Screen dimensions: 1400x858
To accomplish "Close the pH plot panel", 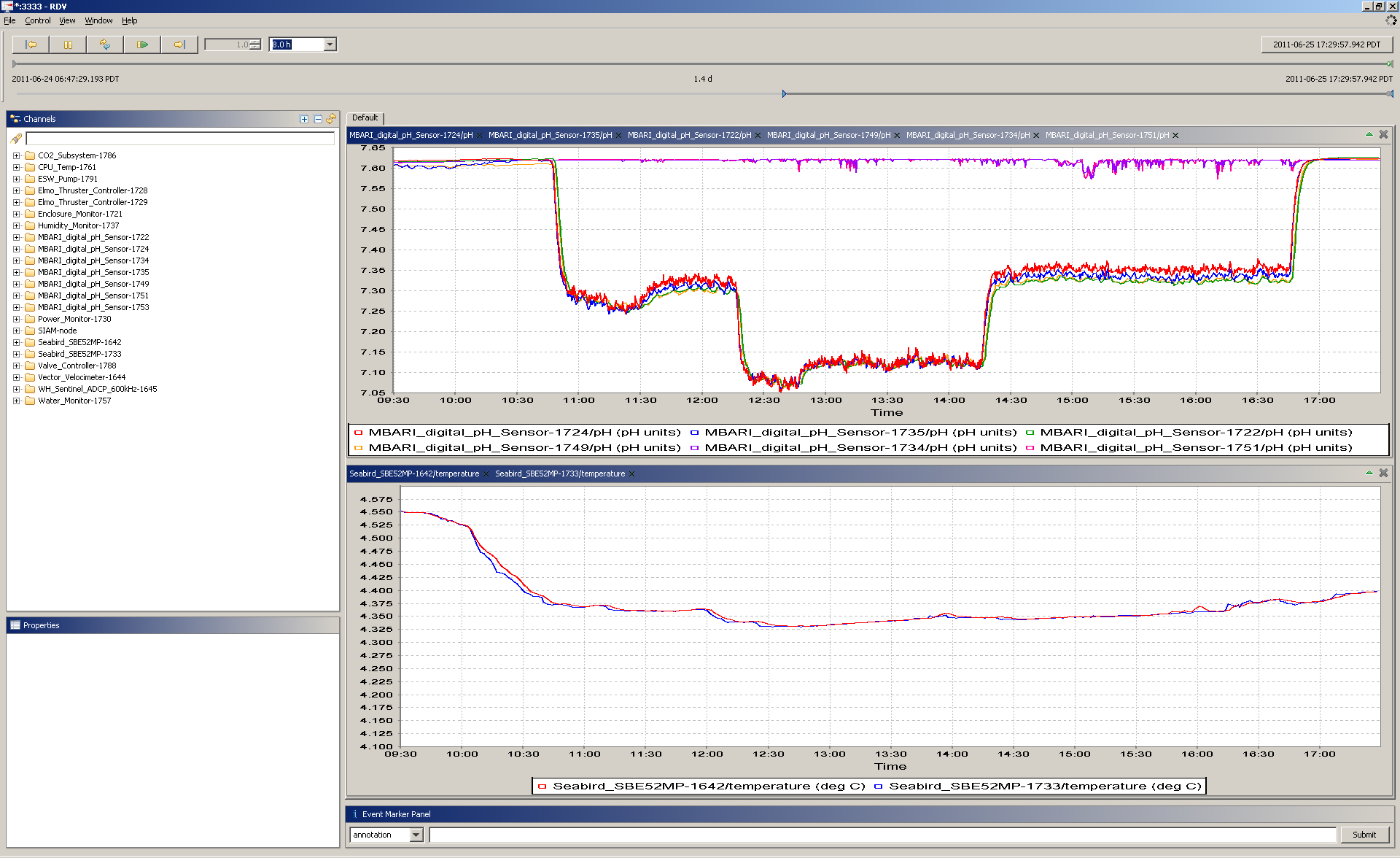I will (x=1383, y=134).
